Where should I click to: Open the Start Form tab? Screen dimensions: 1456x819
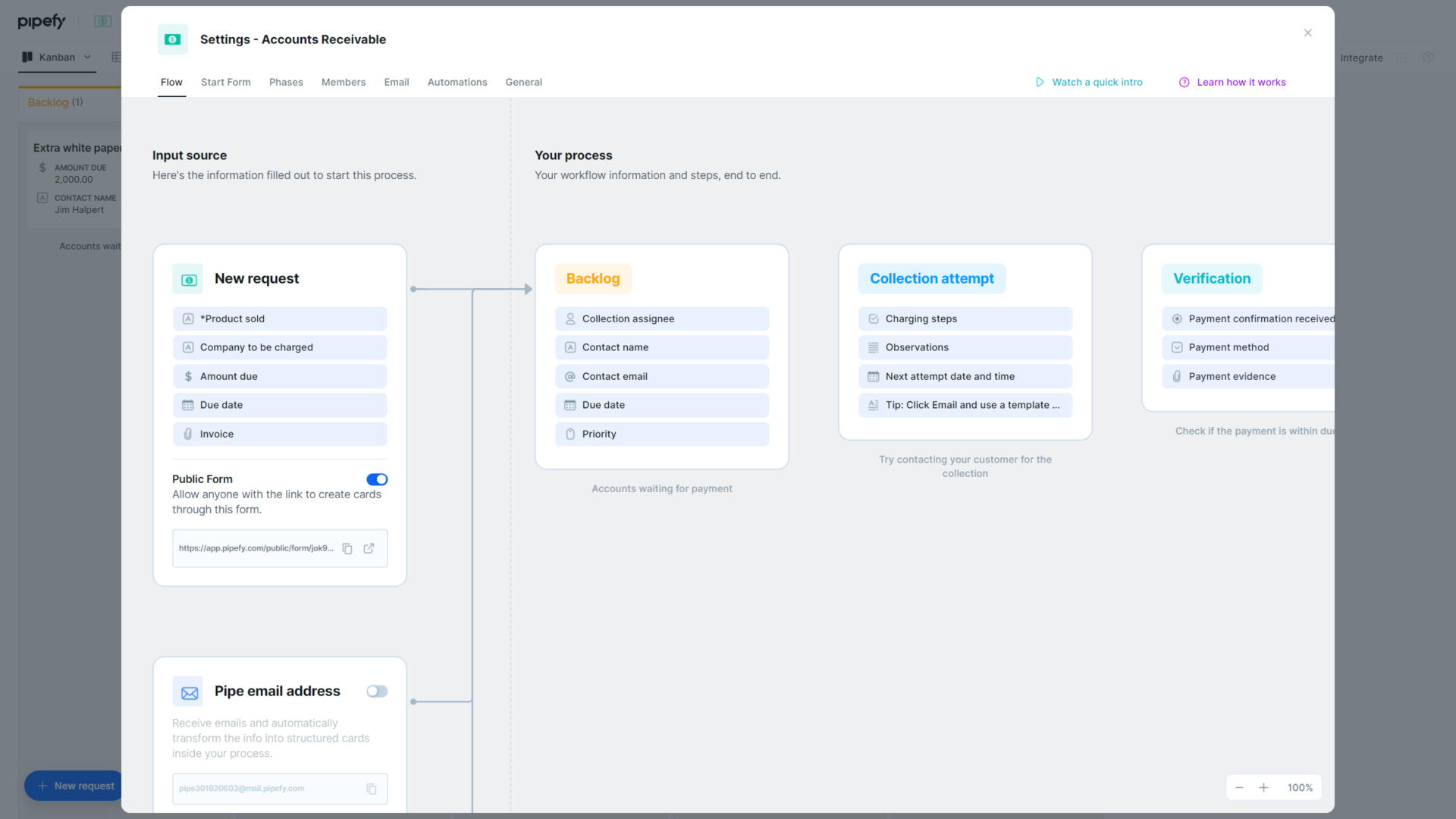click(x=225, y=82)
